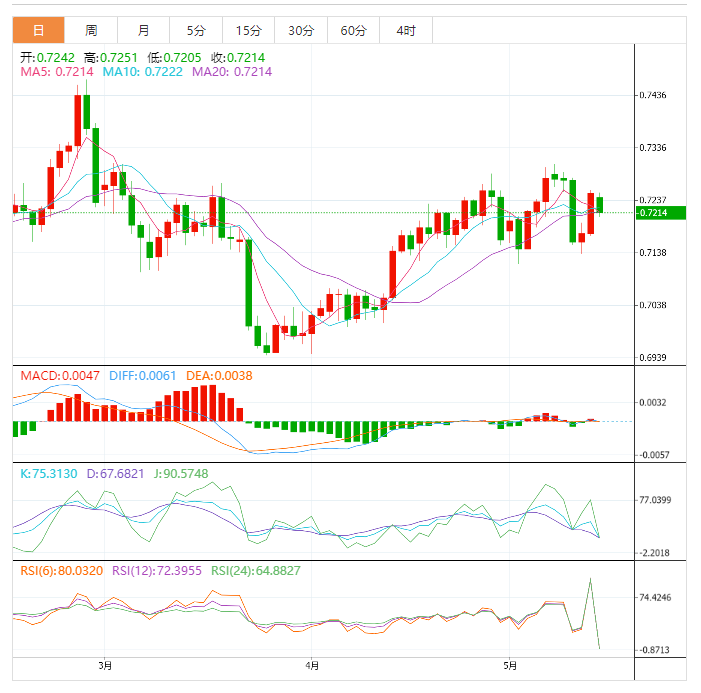This screenshot has height=693, width=701.
Task: Switch to the 周 weekly tab
Action: click(91, 30)
